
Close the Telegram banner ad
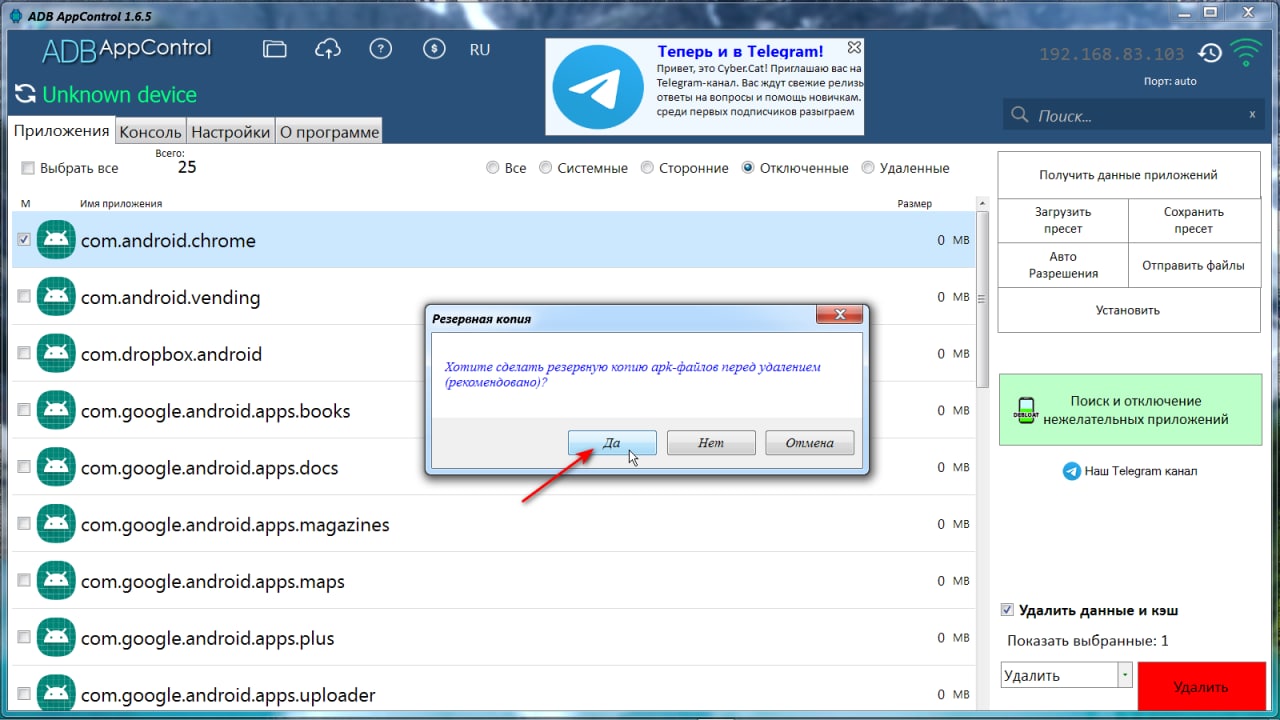[853, 47]
